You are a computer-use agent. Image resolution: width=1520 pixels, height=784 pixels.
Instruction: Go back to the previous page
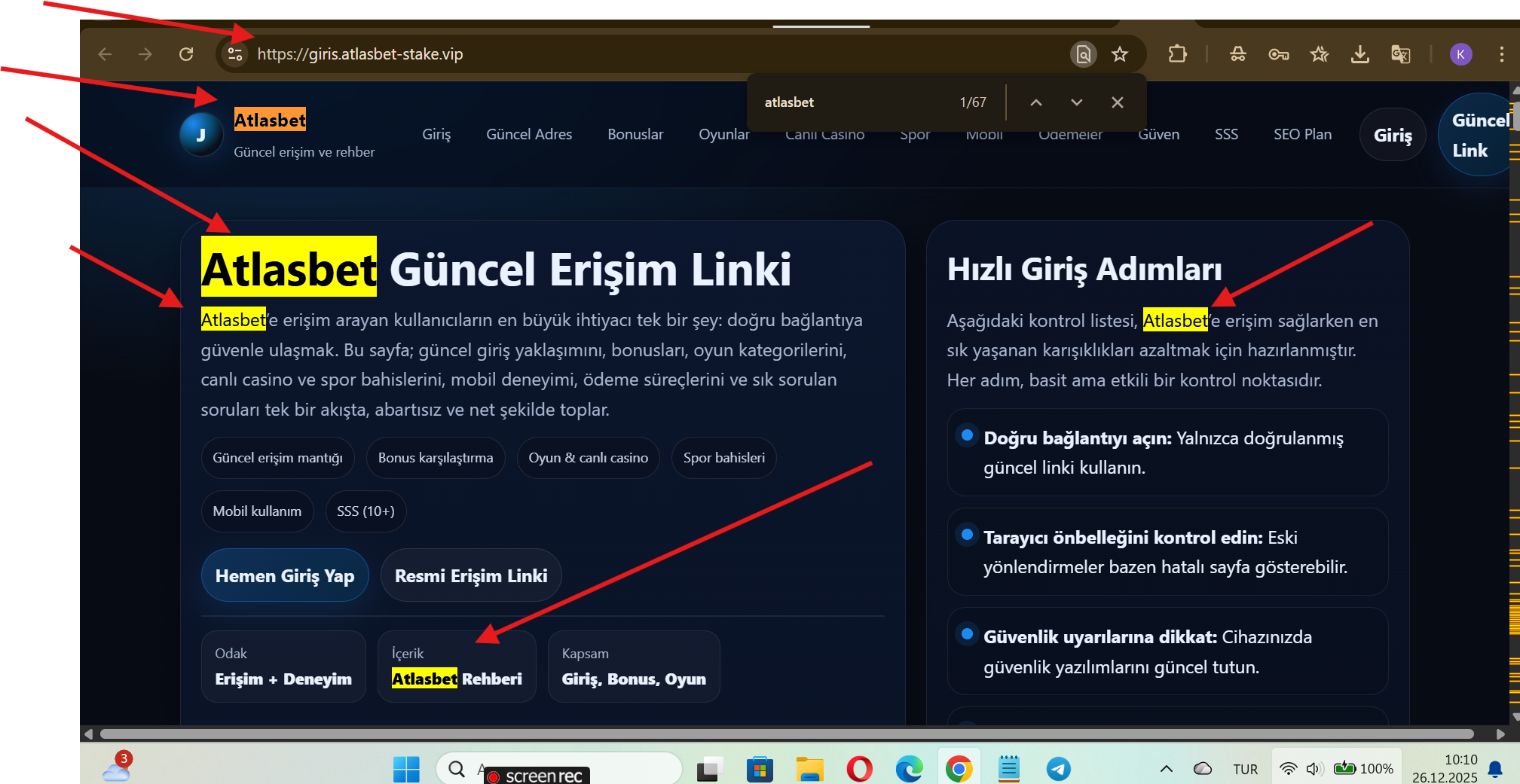pos(105,54)
